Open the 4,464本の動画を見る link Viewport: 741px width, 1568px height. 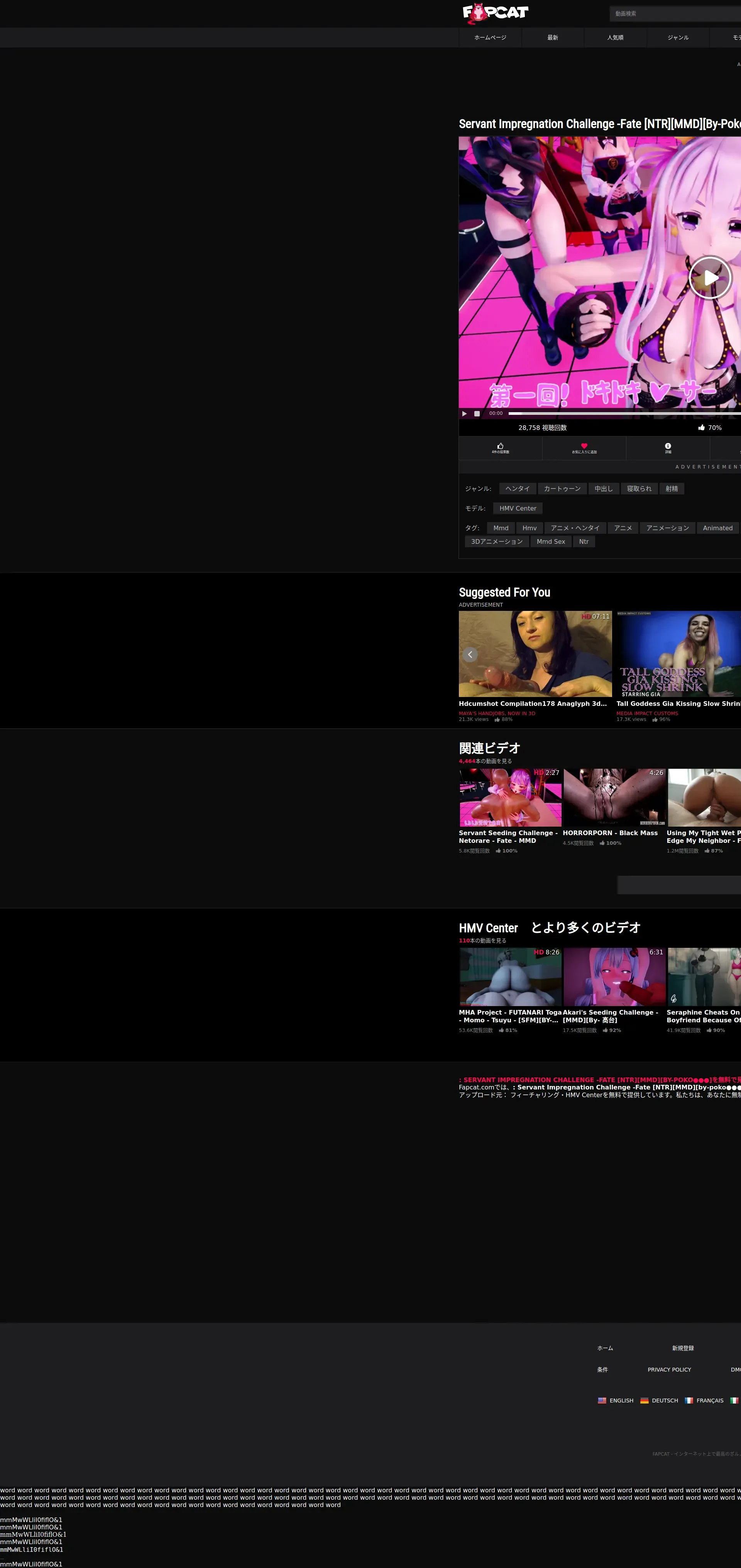coord(485,761)
